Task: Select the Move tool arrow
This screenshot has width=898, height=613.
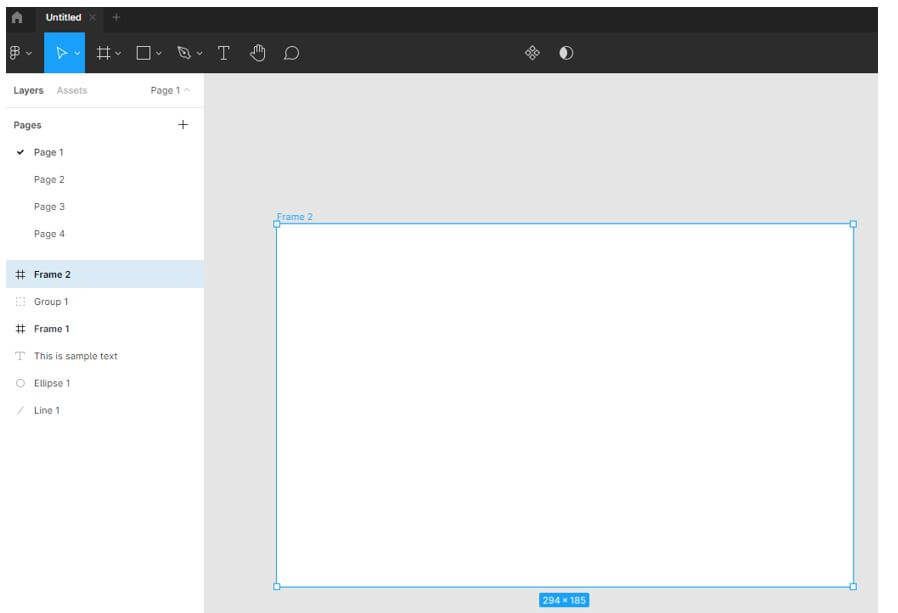Action: (61, 53)
